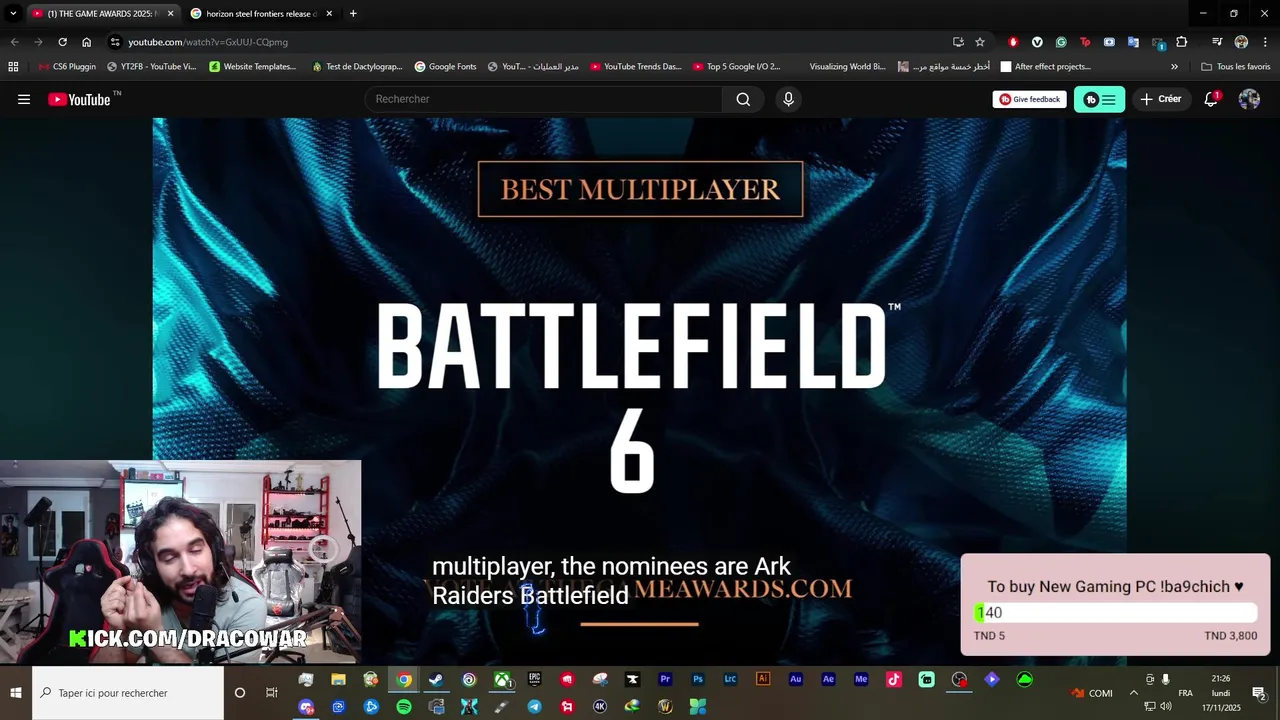
Task: Open World of Warcraft icon in the taskbar
Action: click(x=665, y=707)
